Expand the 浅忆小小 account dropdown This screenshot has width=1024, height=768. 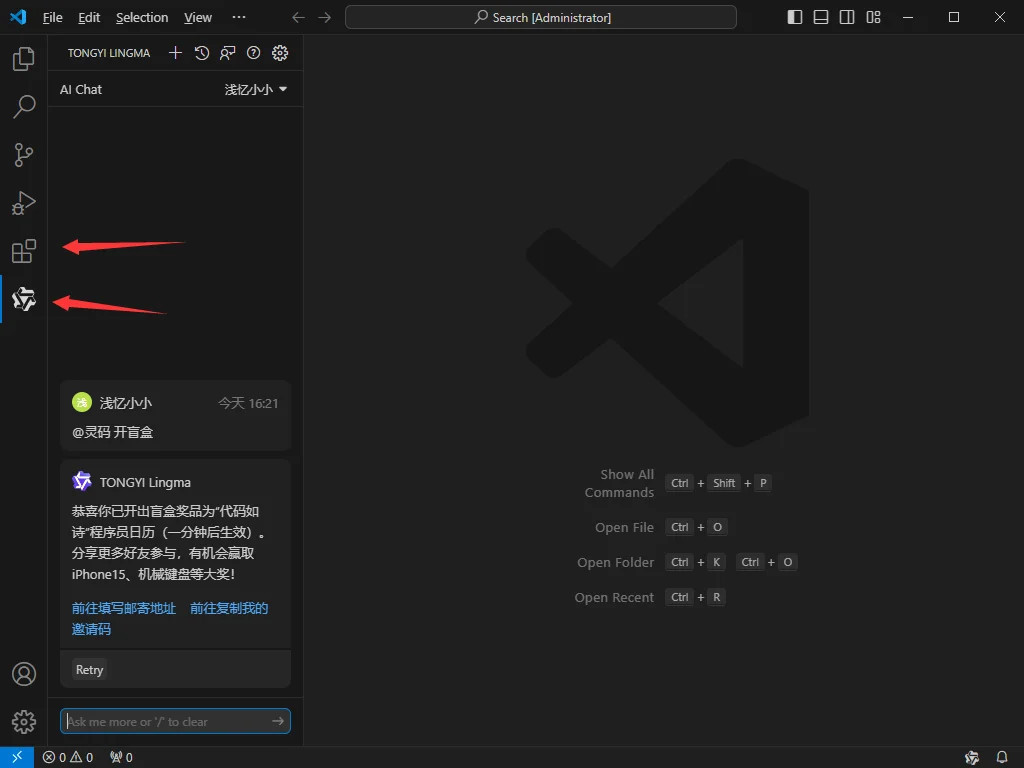coord(256,89)
